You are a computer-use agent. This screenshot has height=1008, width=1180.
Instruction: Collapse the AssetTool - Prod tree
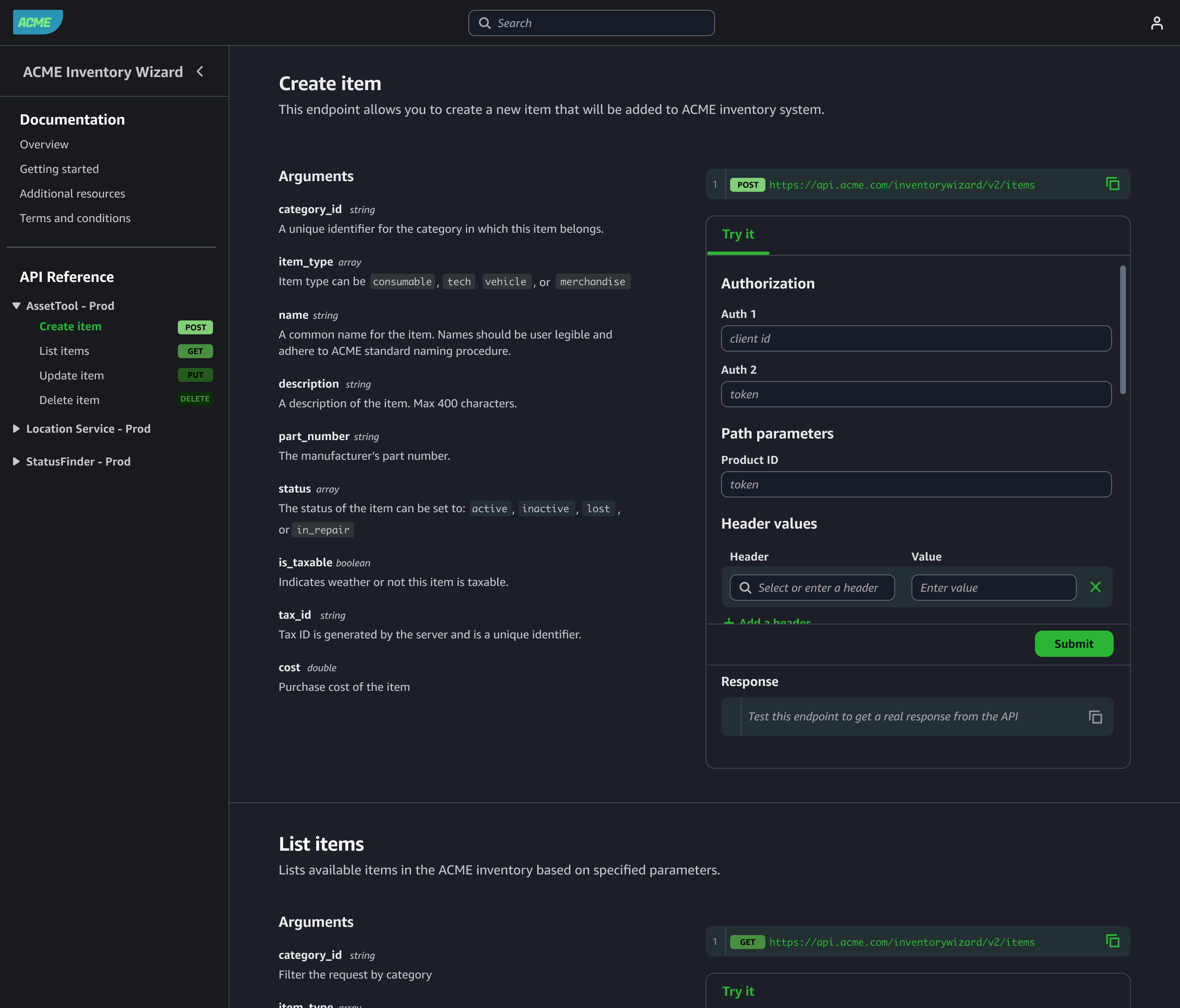point(16,306)
